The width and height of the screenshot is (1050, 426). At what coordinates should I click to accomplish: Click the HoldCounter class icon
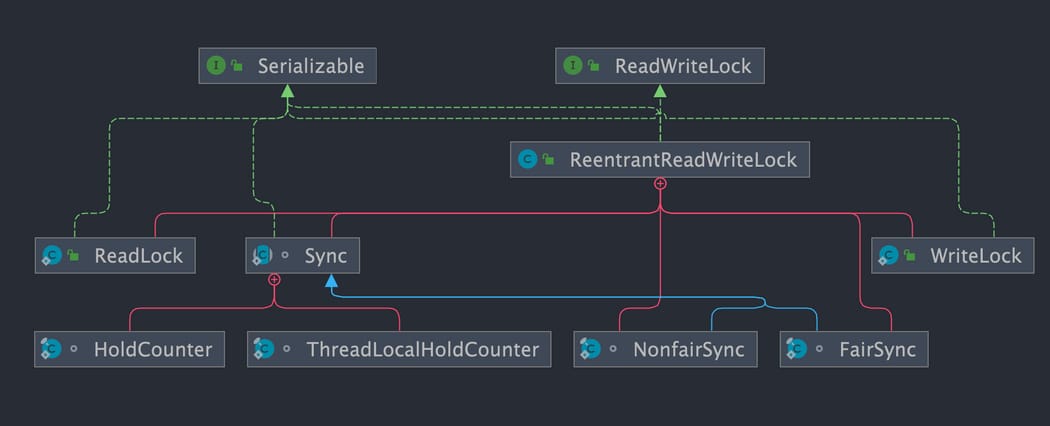pos(51,349)
